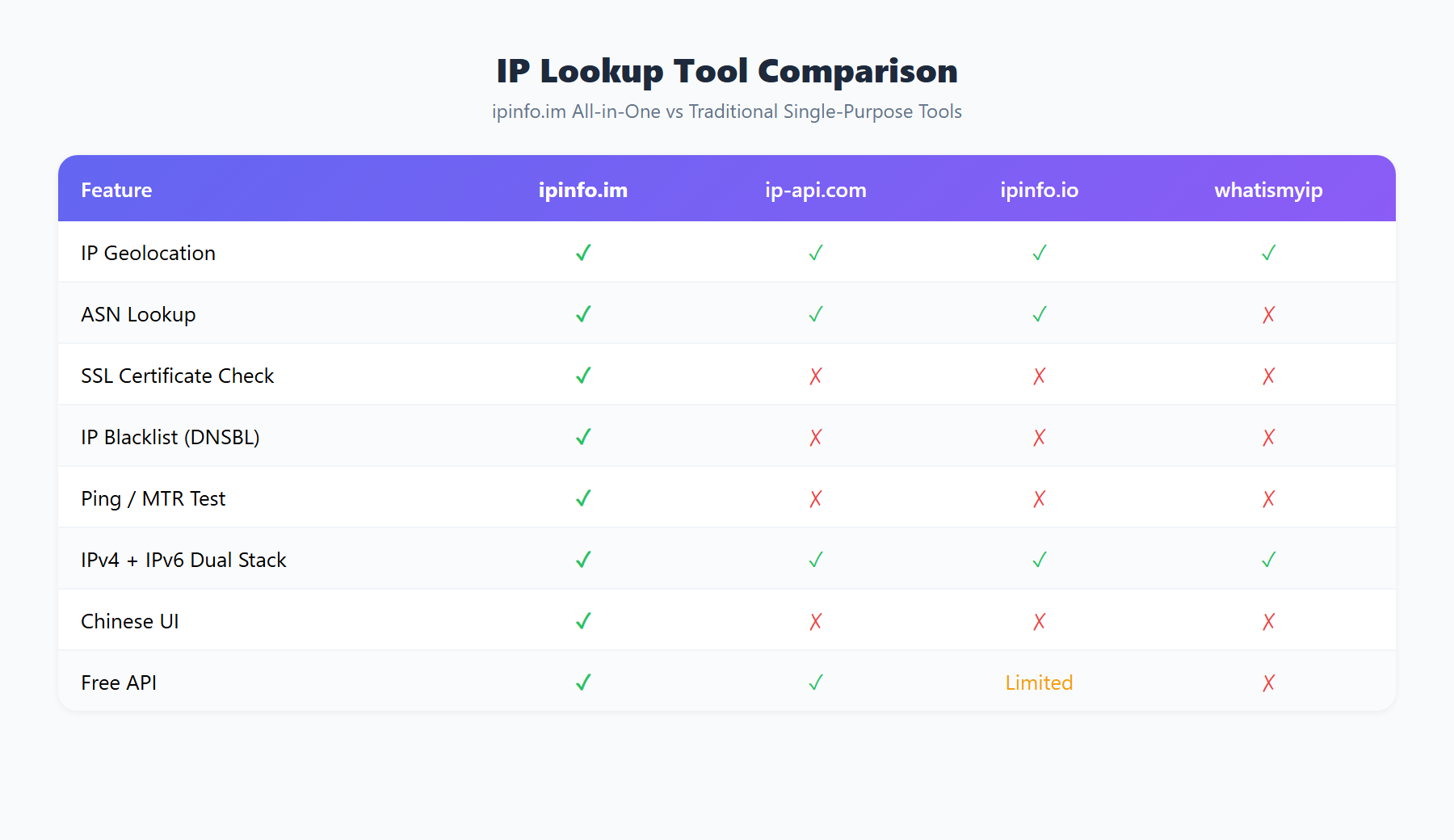Click whatismyip red cross in ASN Lookup row
This screenshot has width=1454, height=840.
pyautogui.click(x=1269, y=314)
